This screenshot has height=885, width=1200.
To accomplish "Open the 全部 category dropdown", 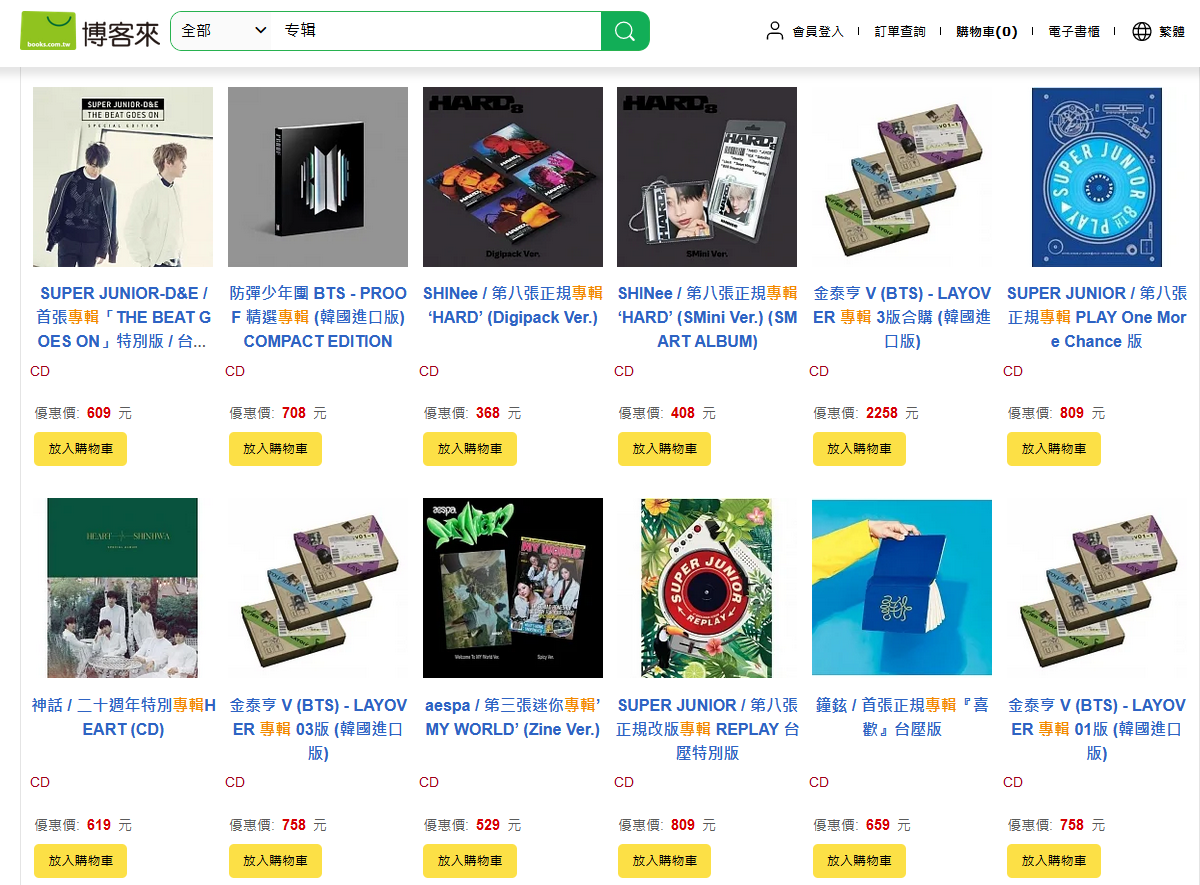I will (224, 31).
